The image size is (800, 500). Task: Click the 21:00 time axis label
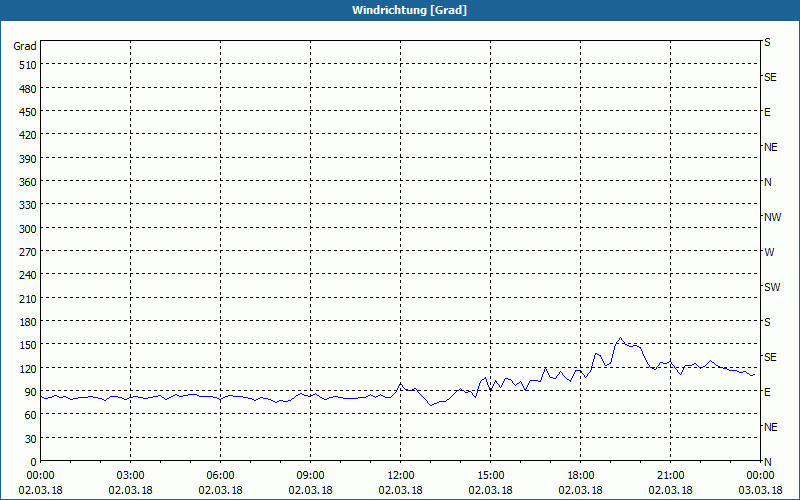pos(670,476)
